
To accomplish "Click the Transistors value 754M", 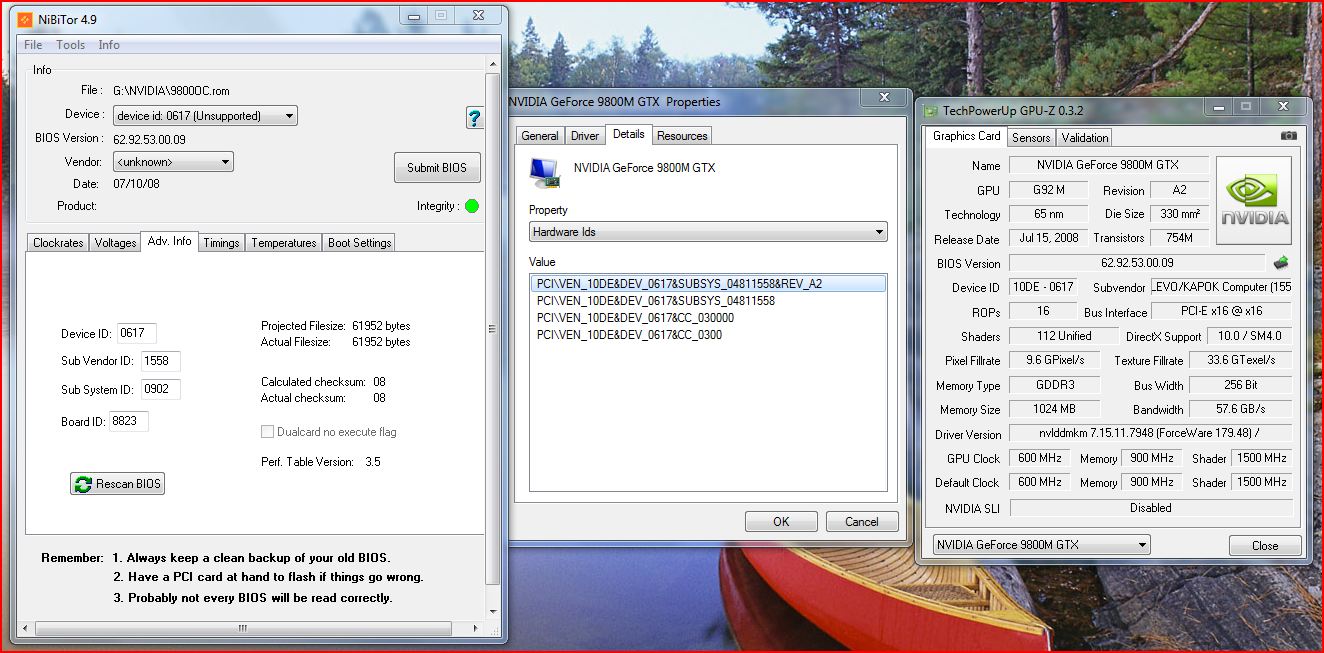I will tap(1179, 238).
